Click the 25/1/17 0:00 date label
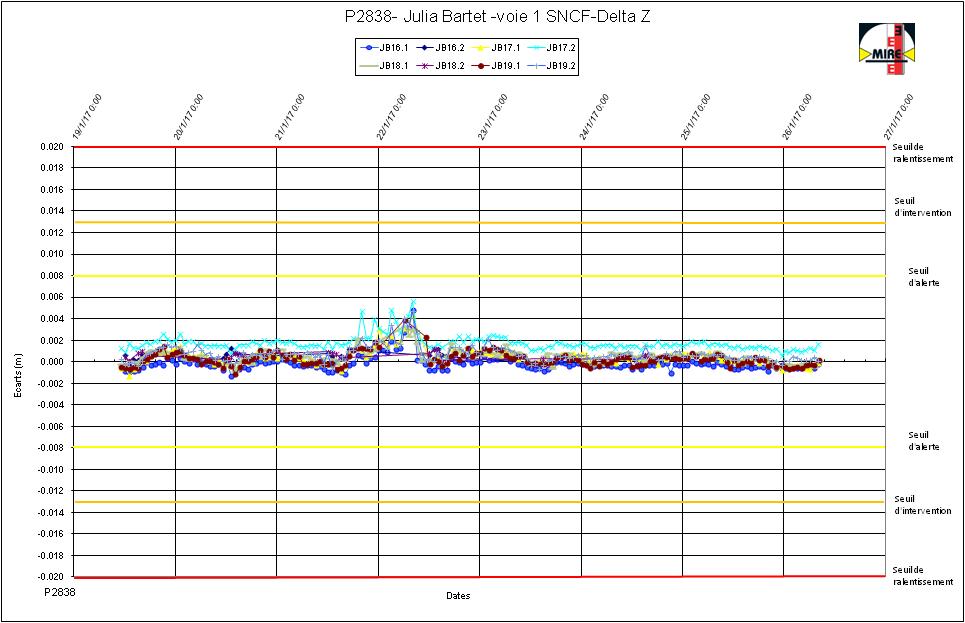This screenshot has height=623, width=965. 696,117
